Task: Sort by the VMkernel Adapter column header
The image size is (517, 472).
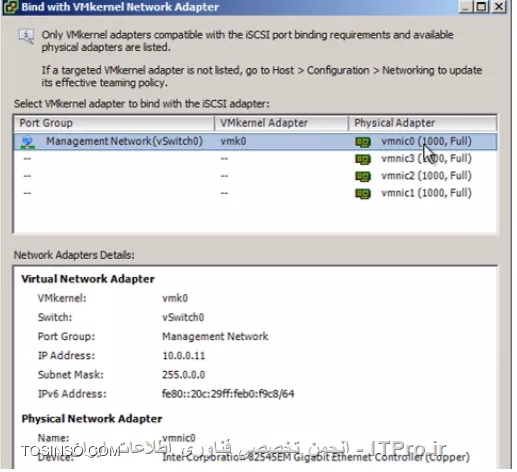Action: [x=281, y=123]
